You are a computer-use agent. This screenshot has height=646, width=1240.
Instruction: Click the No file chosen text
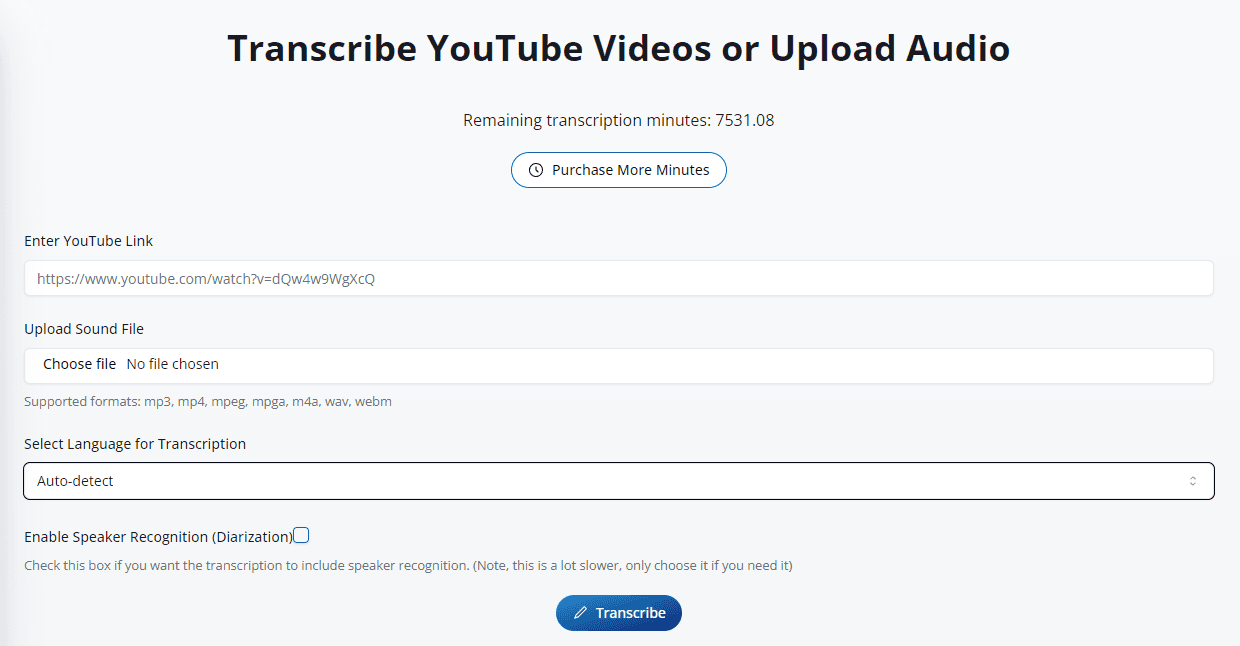173,364
